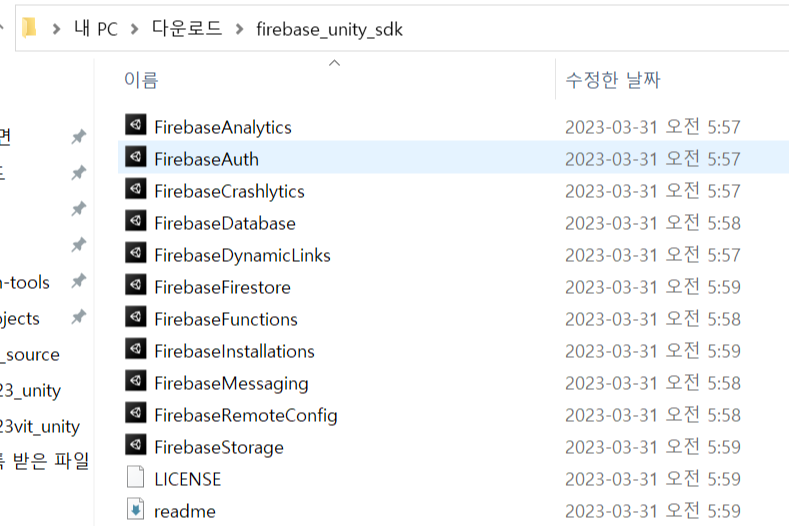Expand the chevron before firebase_unity_sdk
The height and width of the screenshot is (526, 789).
pyautogui.click(x=239, y=29)
